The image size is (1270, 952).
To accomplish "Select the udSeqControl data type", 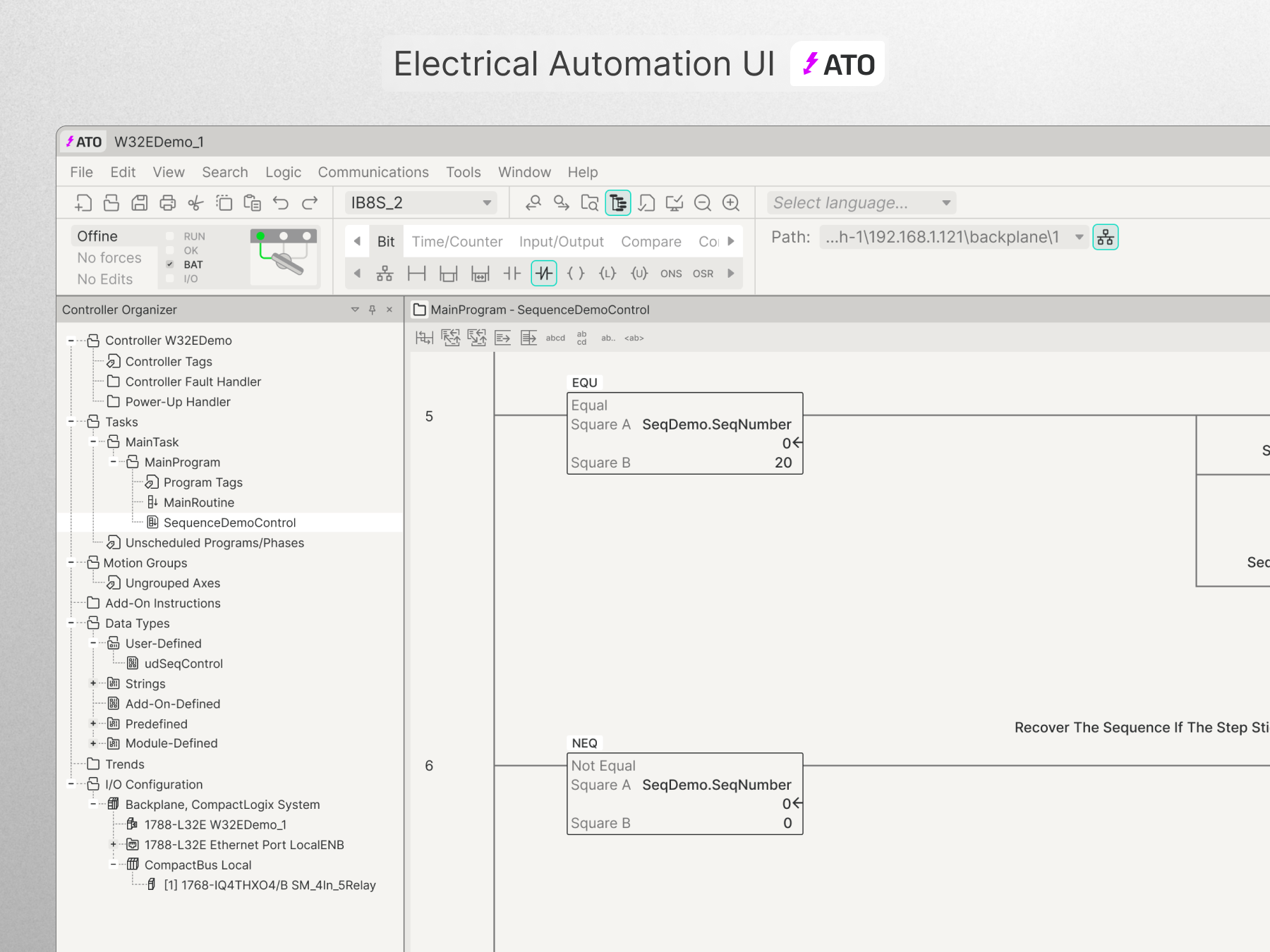I will click(183, 664).
